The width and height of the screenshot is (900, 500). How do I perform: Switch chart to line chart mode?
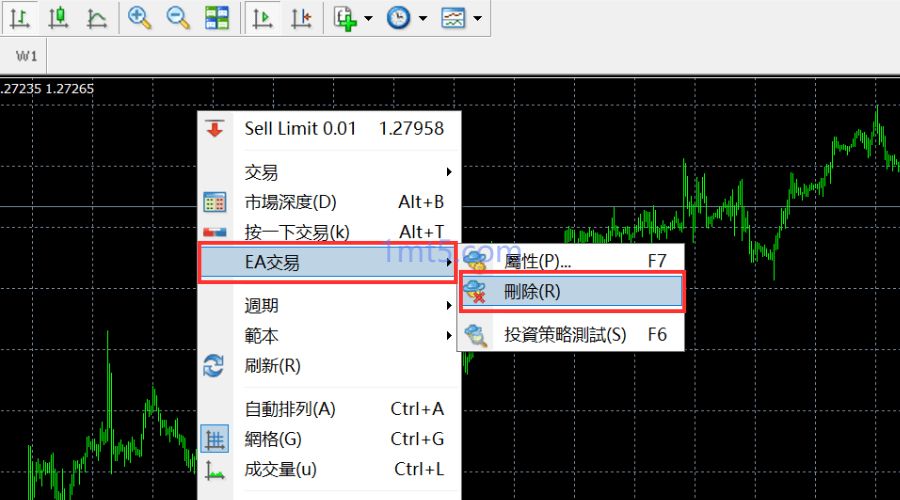click(x=96, y=18)
